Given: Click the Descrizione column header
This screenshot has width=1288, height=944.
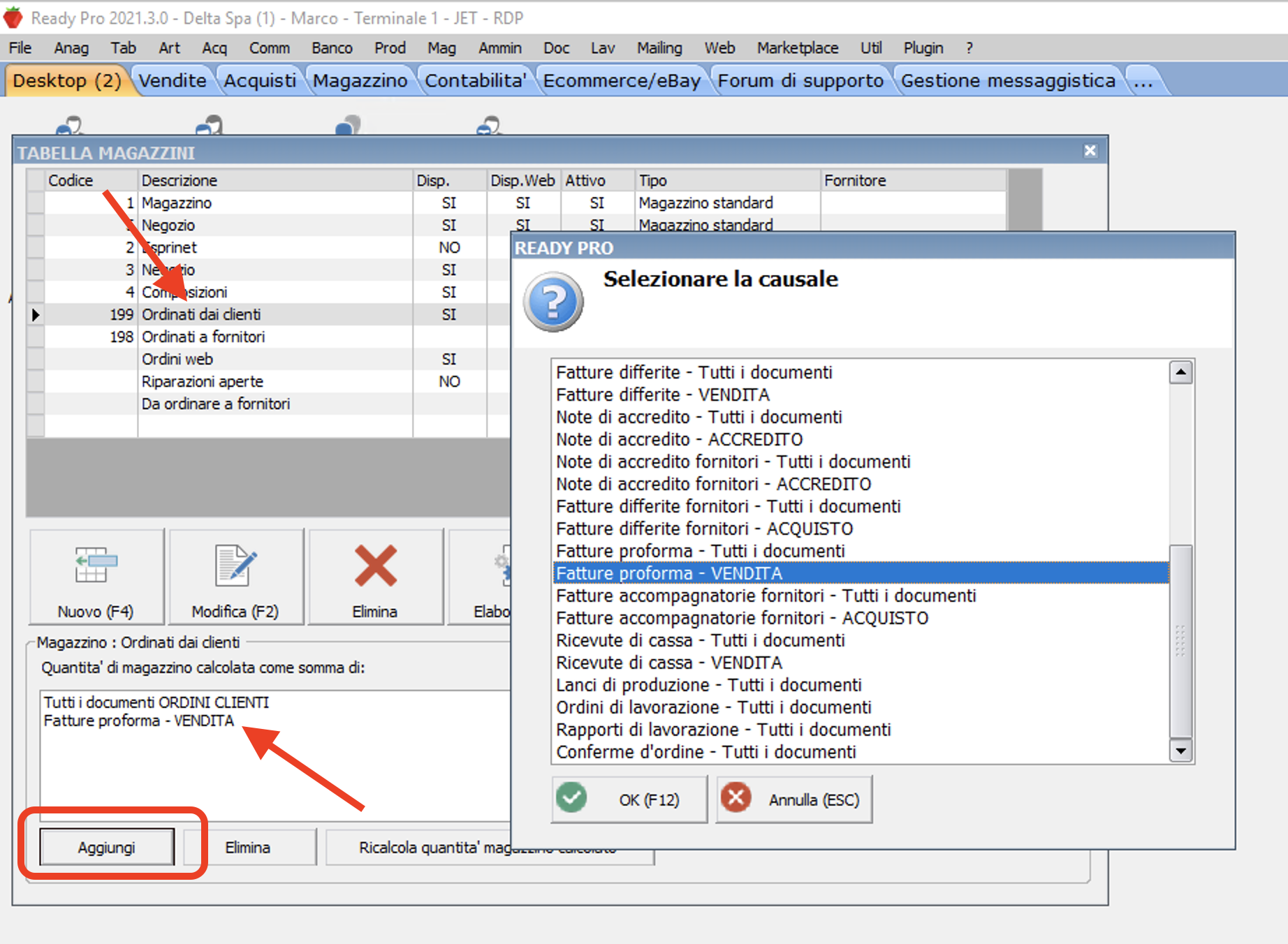Looking at the screenshot, I should tap(275, 180).
